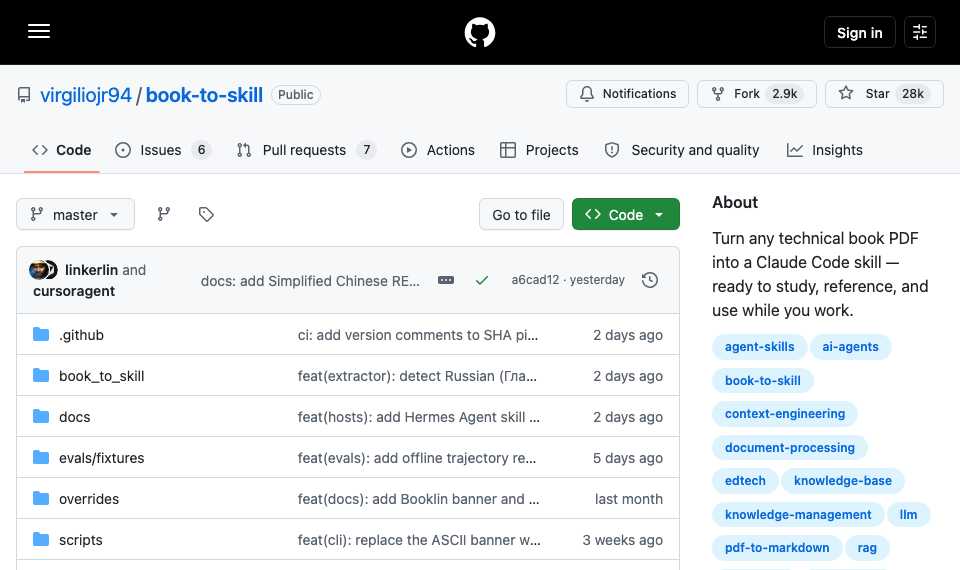Image resolution: width=960 pixels, height=570 pixels.
Task: Open Security and quality tab
Action: pyautogui.click(x=681, y=150)
